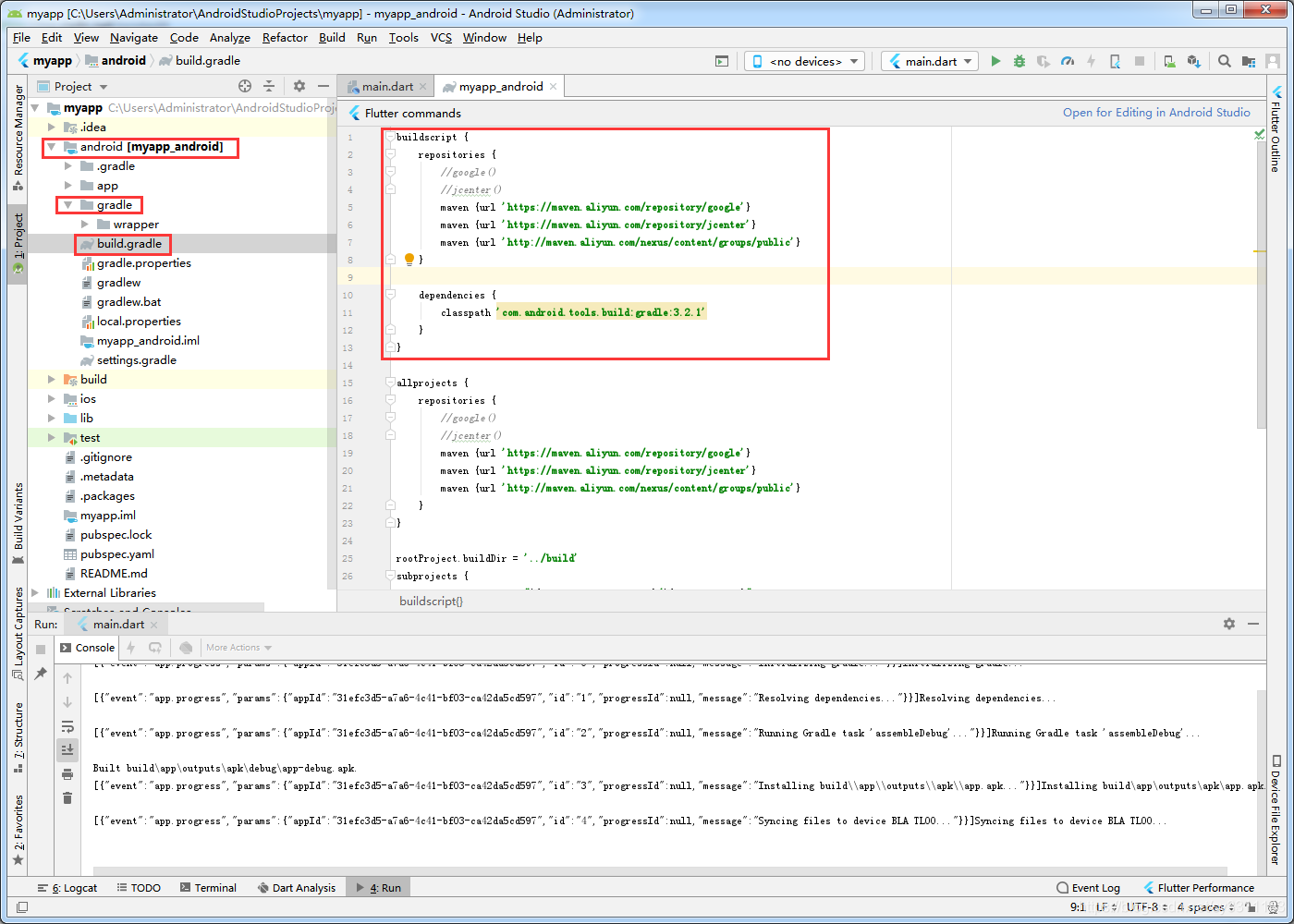Screen dimensions: 1294x924
Task: Click Open for Editing in Android Studio link
Action: (x=1156, y=113)
